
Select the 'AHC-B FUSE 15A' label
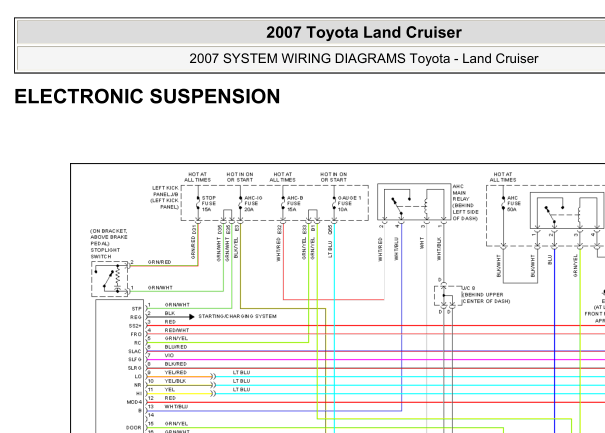click(x=295, y=203)
